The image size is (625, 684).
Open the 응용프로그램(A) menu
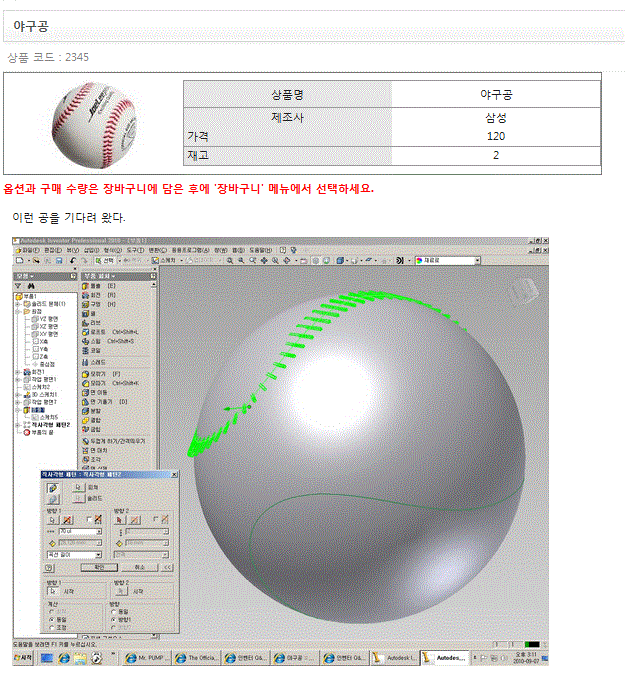tap(190, 250)
